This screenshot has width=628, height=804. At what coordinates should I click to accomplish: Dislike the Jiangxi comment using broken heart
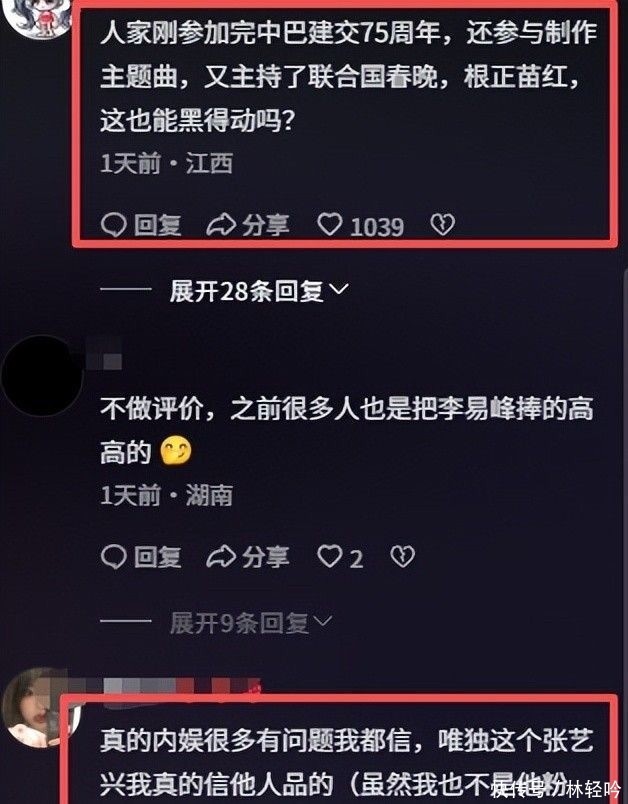click(x=442, y=225)
